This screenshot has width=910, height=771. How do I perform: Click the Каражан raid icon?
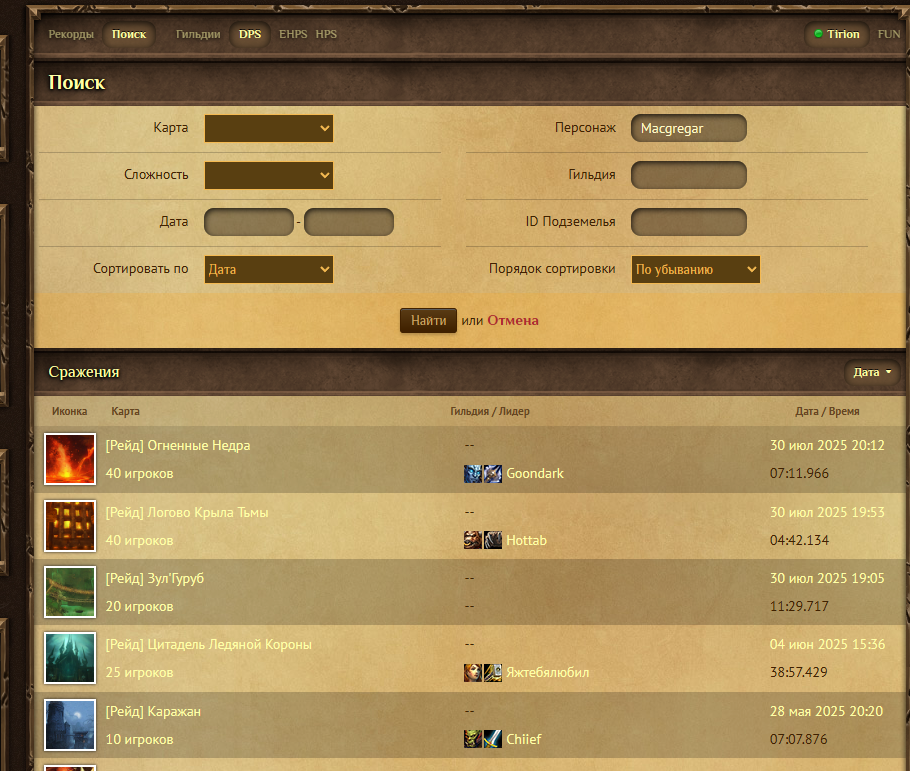click(x=70, y=725)
